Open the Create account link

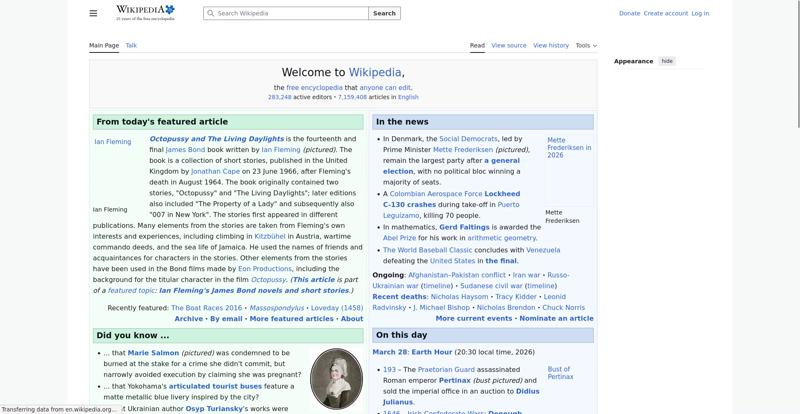click(x=665, y=14)
